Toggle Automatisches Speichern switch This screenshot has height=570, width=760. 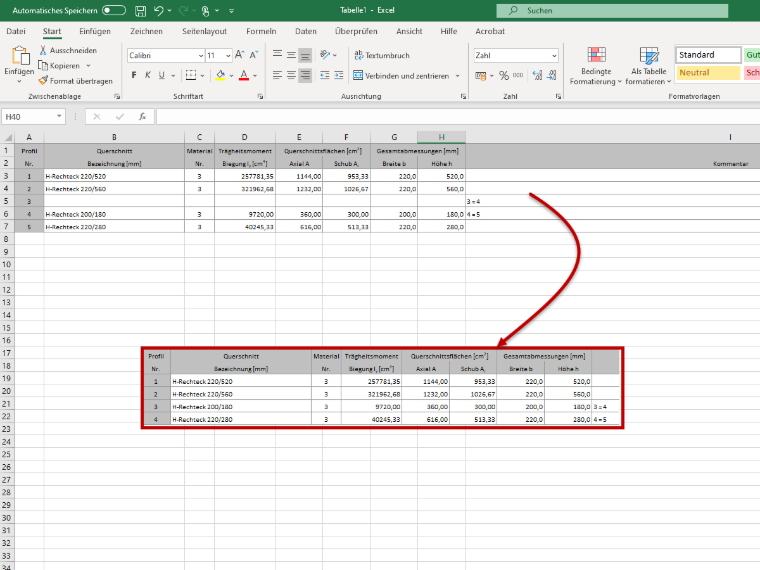tap(114, 10)
